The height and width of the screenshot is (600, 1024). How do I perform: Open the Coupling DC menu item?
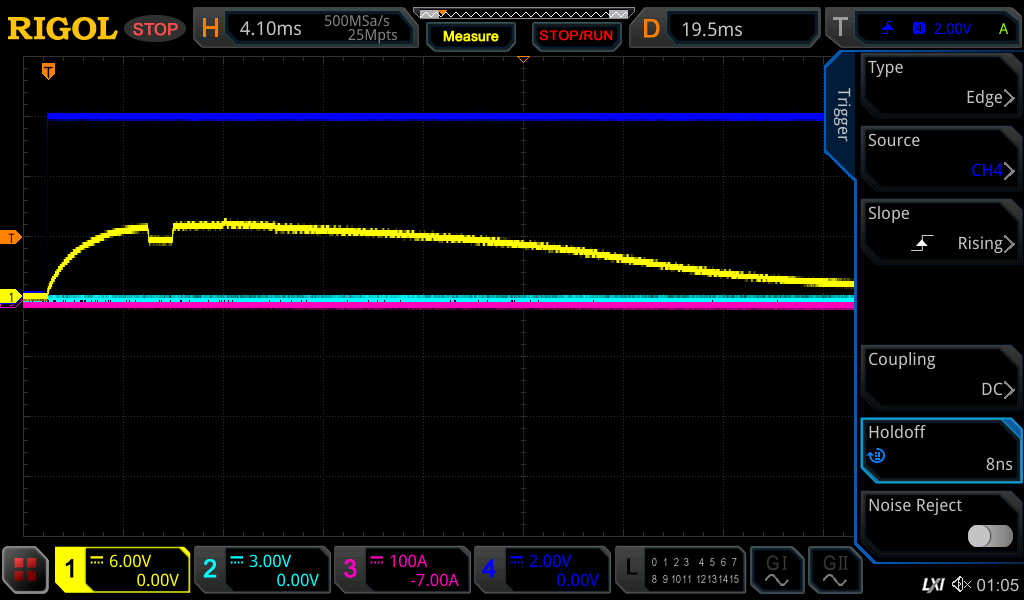[940, 375]
